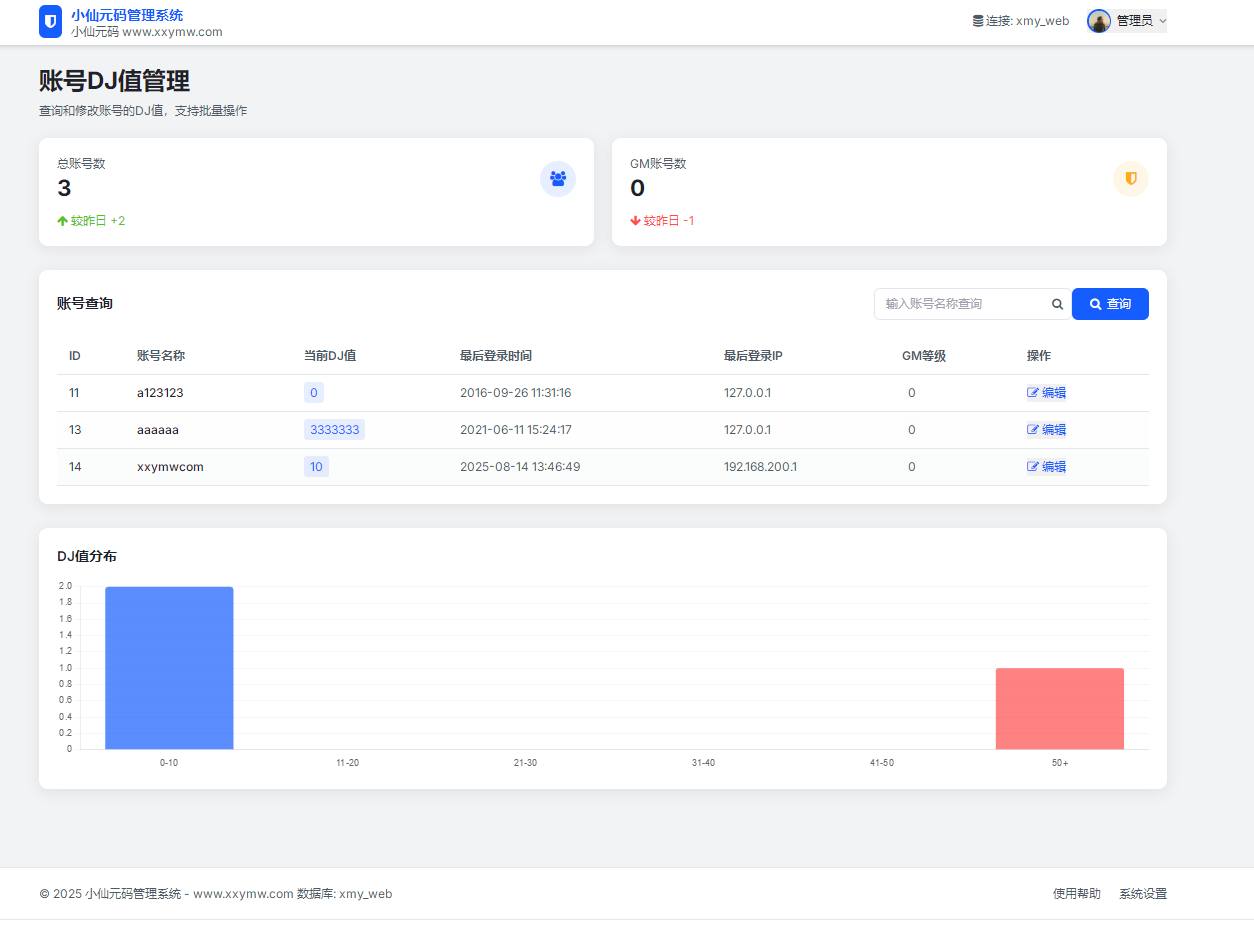Click DJ value badge 10
Image resolution: width=1254 pixels, height=936 pixels.
[316, 467]
